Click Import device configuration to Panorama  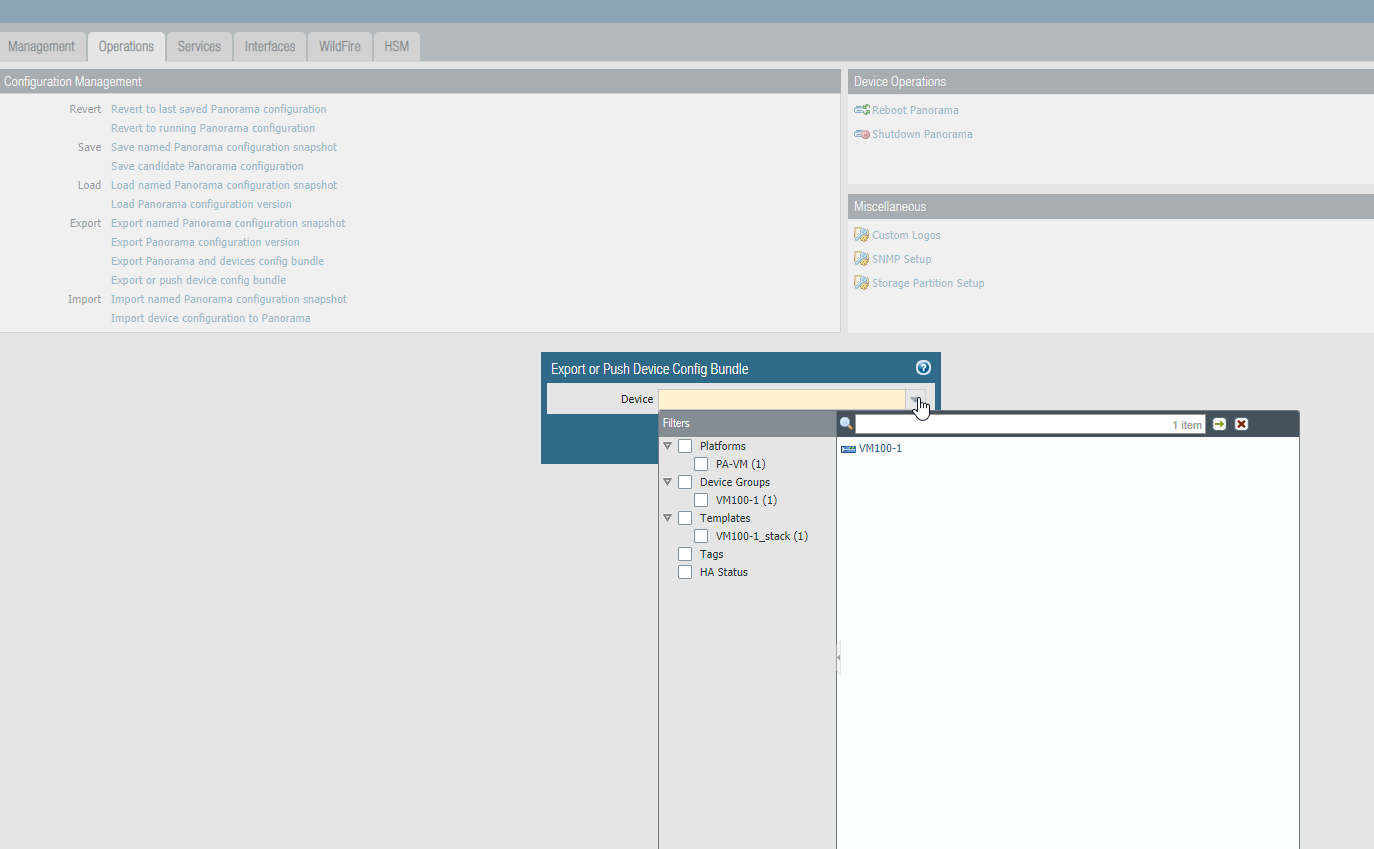tap(211, 318)
